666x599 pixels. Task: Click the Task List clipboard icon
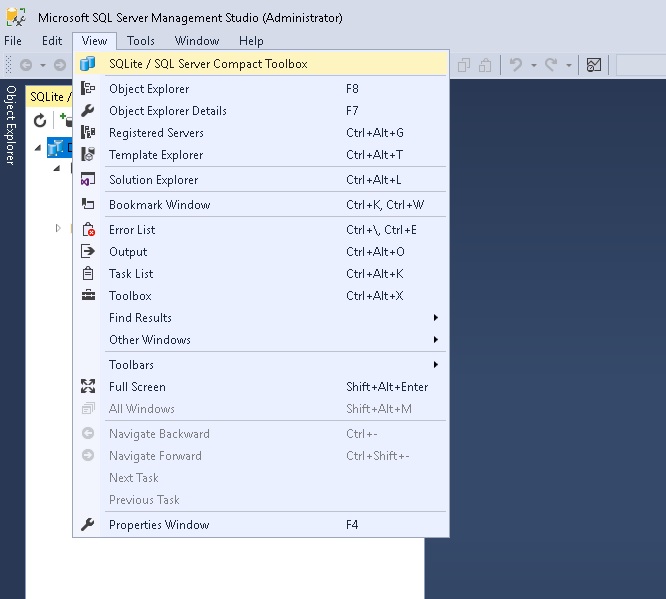pos(88,273)
